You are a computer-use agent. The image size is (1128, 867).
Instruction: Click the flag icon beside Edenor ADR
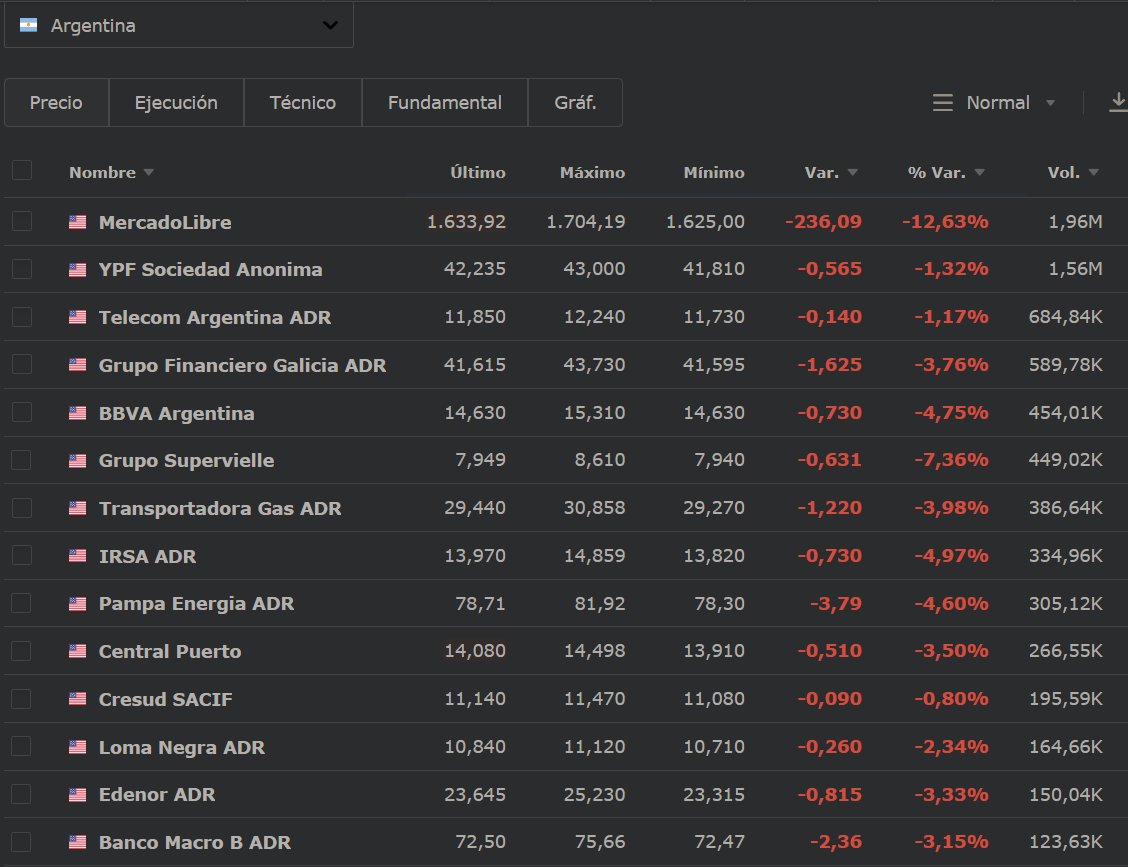[x=78, y=794]
